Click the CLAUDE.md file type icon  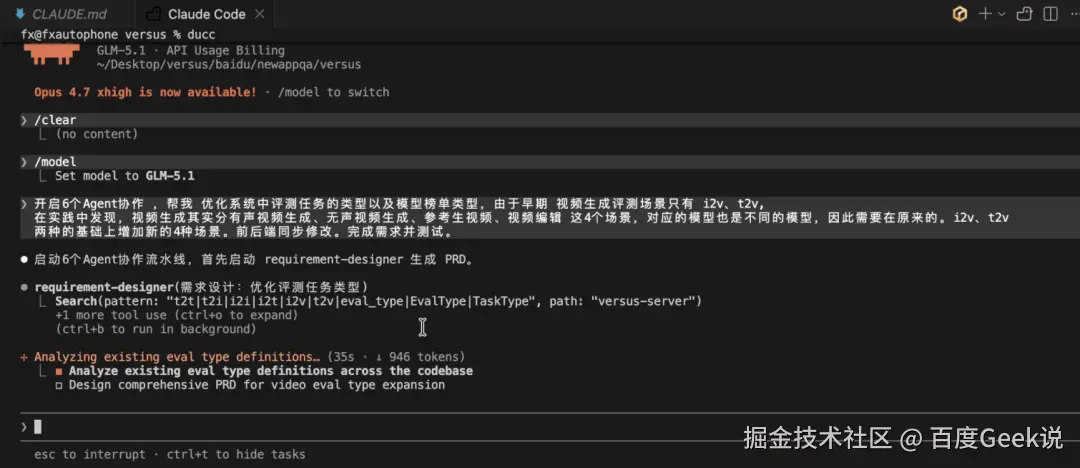[19, 14]
